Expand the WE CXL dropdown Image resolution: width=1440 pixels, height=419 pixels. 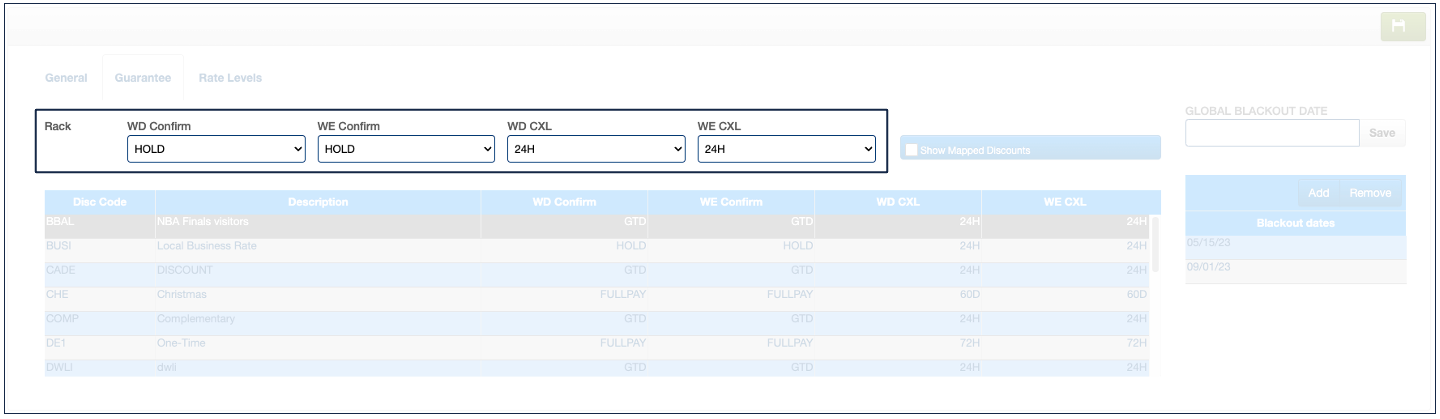pos(786,149)
